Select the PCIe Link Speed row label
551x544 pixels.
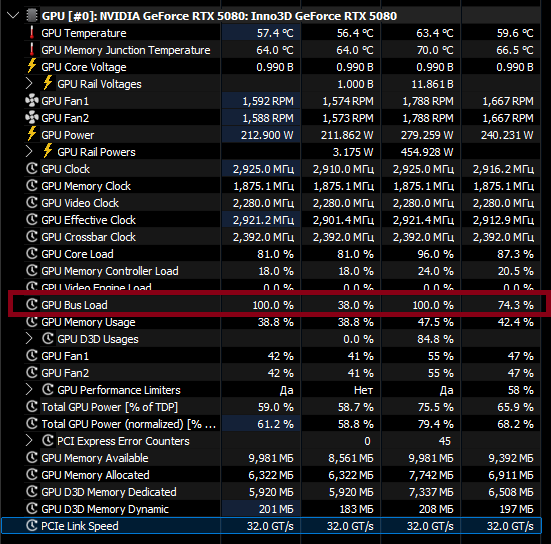(79, 526)
